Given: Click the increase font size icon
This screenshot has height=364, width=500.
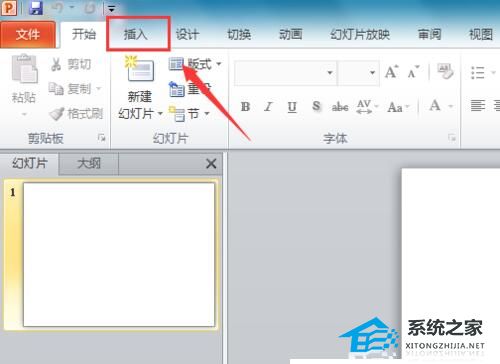Looking at the screenshot, I should pyautogui.click(x=391, y=72).
